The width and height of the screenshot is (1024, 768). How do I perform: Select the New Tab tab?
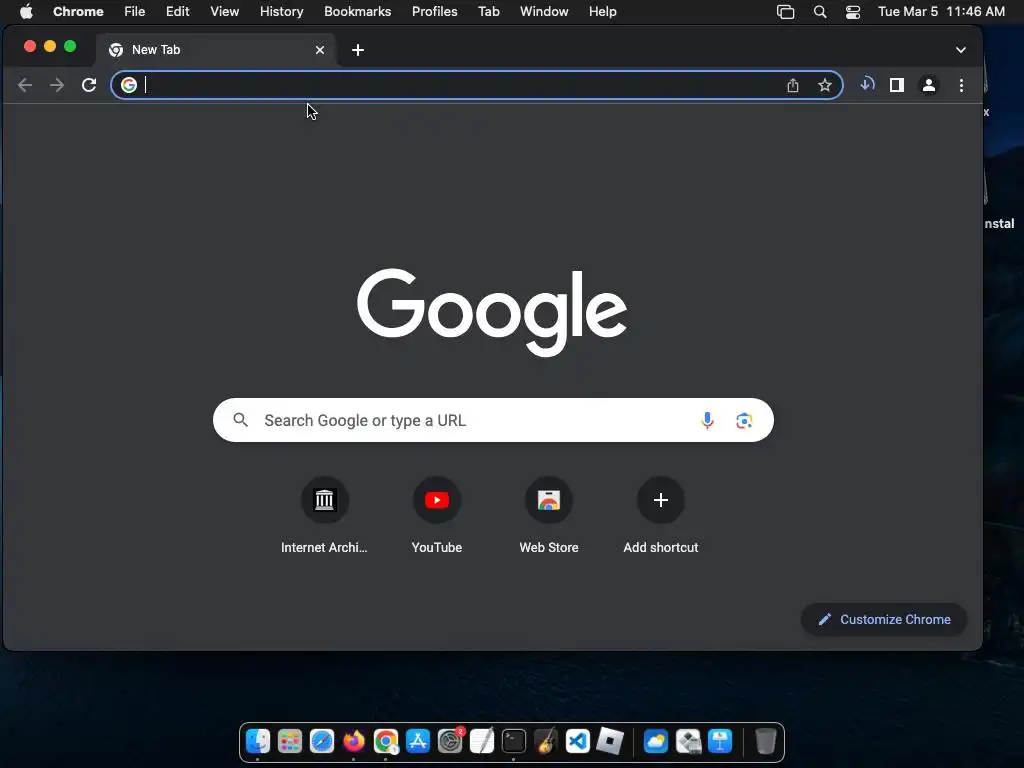(217, 50)
